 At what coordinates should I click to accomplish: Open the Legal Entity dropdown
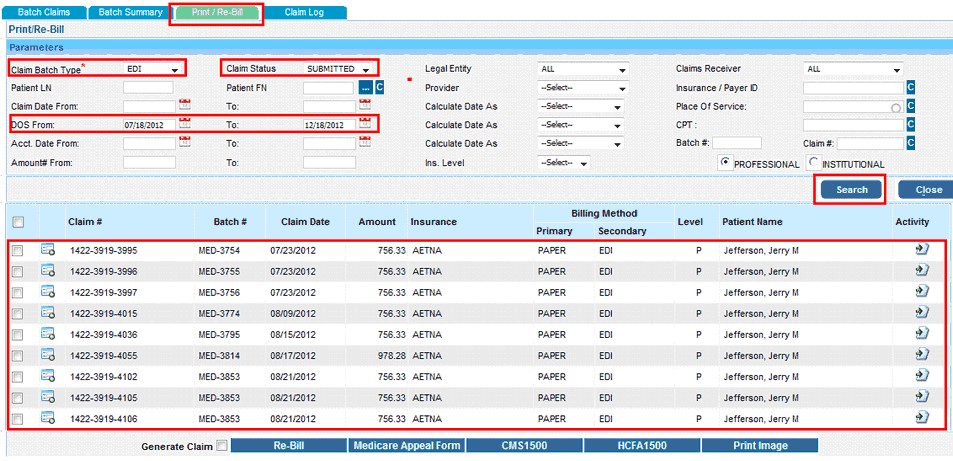point(583,70)
